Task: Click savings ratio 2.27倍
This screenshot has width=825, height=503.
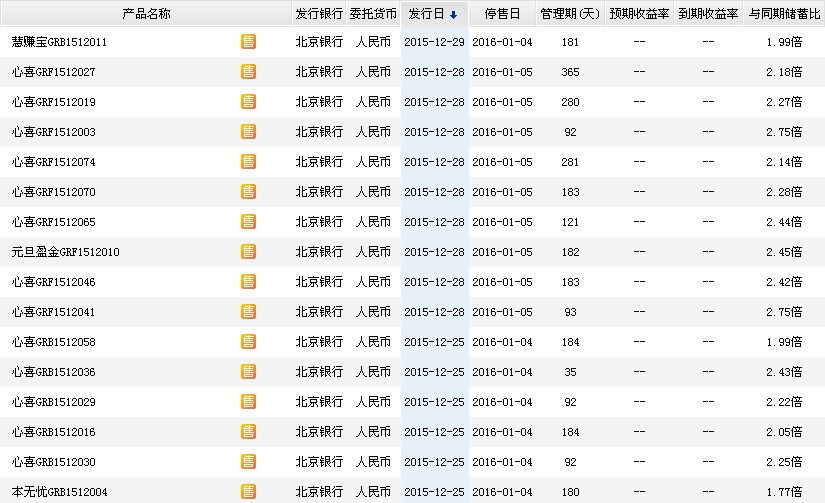Action: [x=784, y=102]
